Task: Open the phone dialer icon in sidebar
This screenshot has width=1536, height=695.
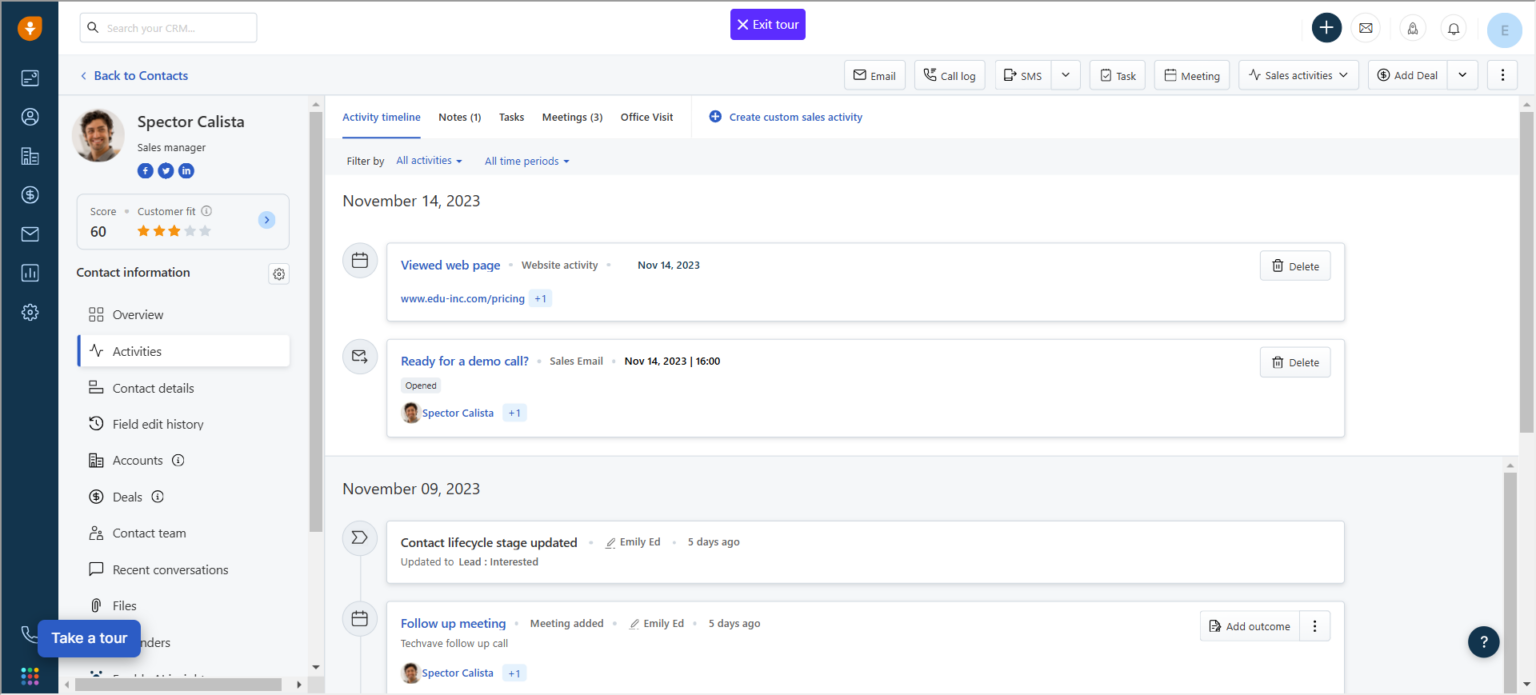Action: [x=28, y=634]
